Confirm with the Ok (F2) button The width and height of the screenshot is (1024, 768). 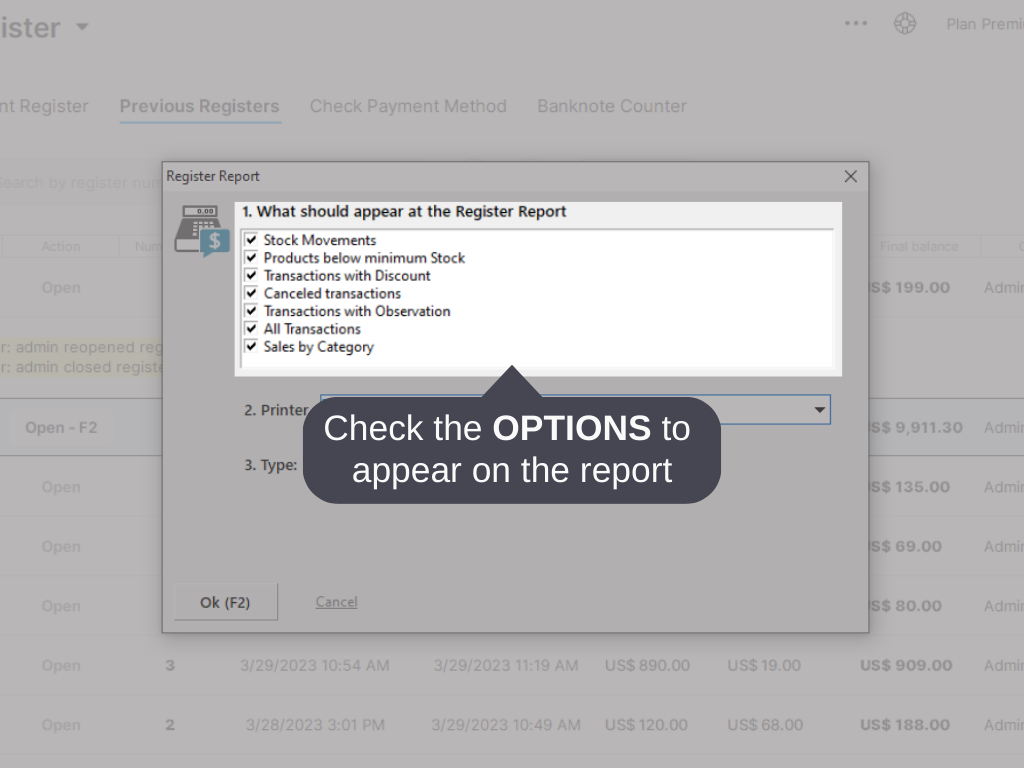pyautogui.click(x=225, y=602)
